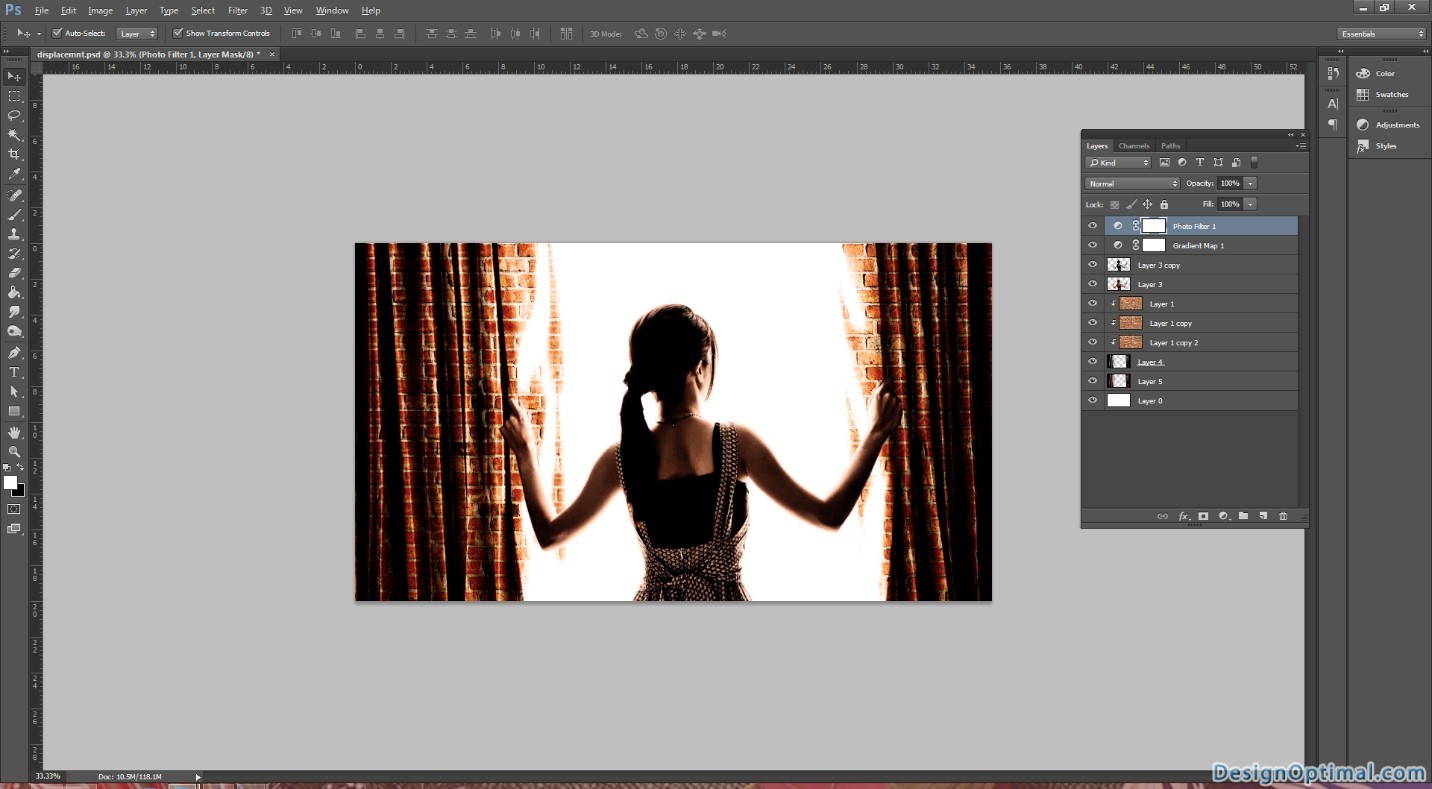Open the File menu
This screenshot has height=789, width=1432.
coord(41,10)
